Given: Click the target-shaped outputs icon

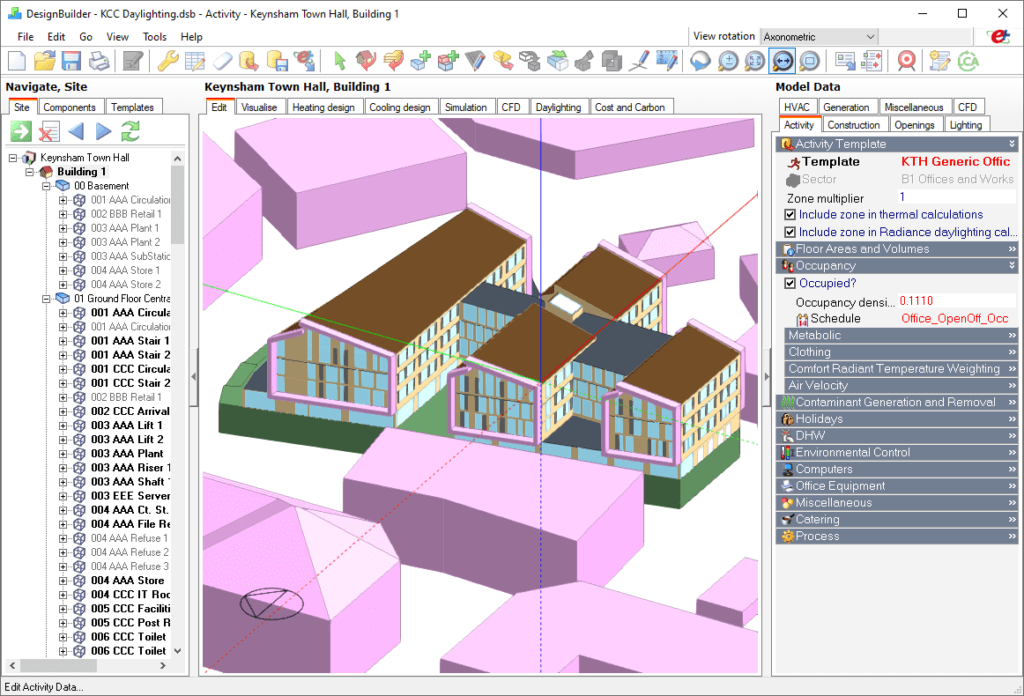Looking at the screenshot, I should pos(905,61).
